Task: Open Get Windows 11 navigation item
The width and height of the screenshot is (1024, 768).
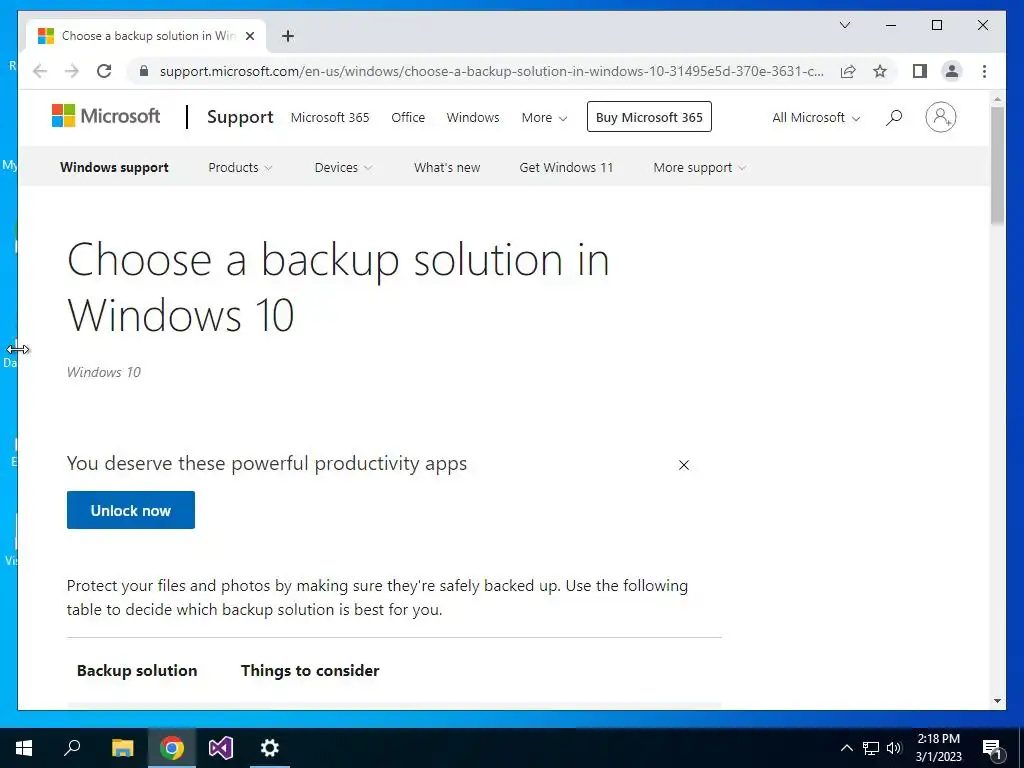Action: 566,168
